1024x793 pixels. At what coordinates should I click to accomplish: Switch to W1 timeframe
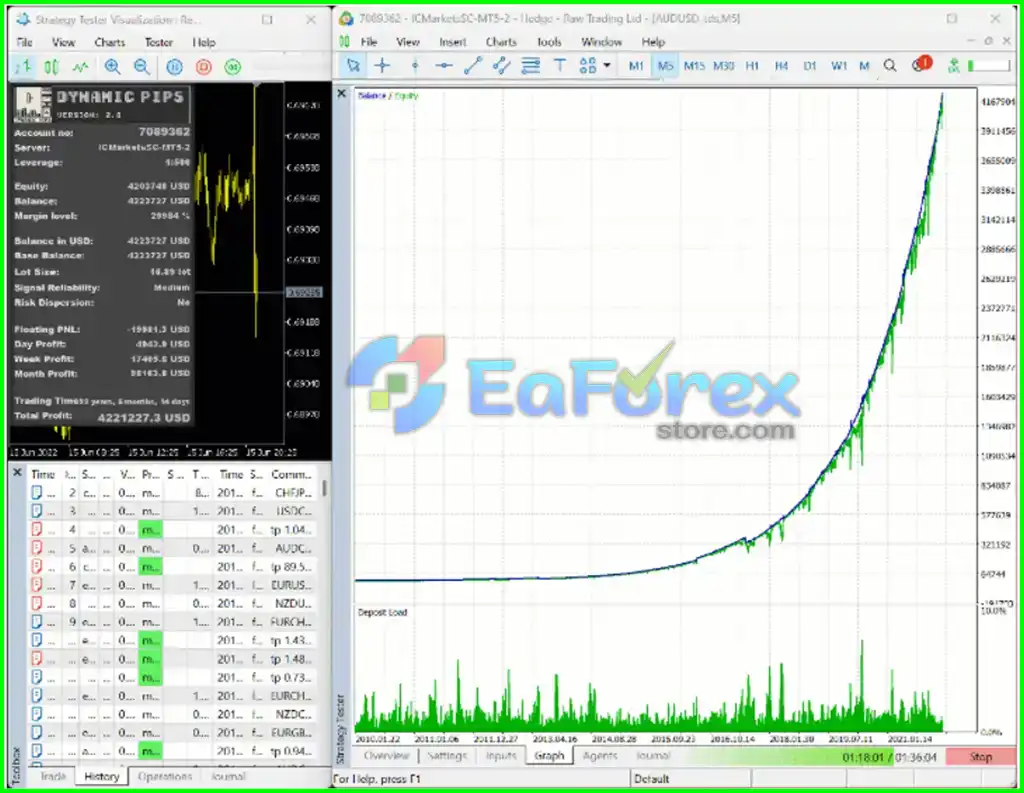click(x=839, y=66)
